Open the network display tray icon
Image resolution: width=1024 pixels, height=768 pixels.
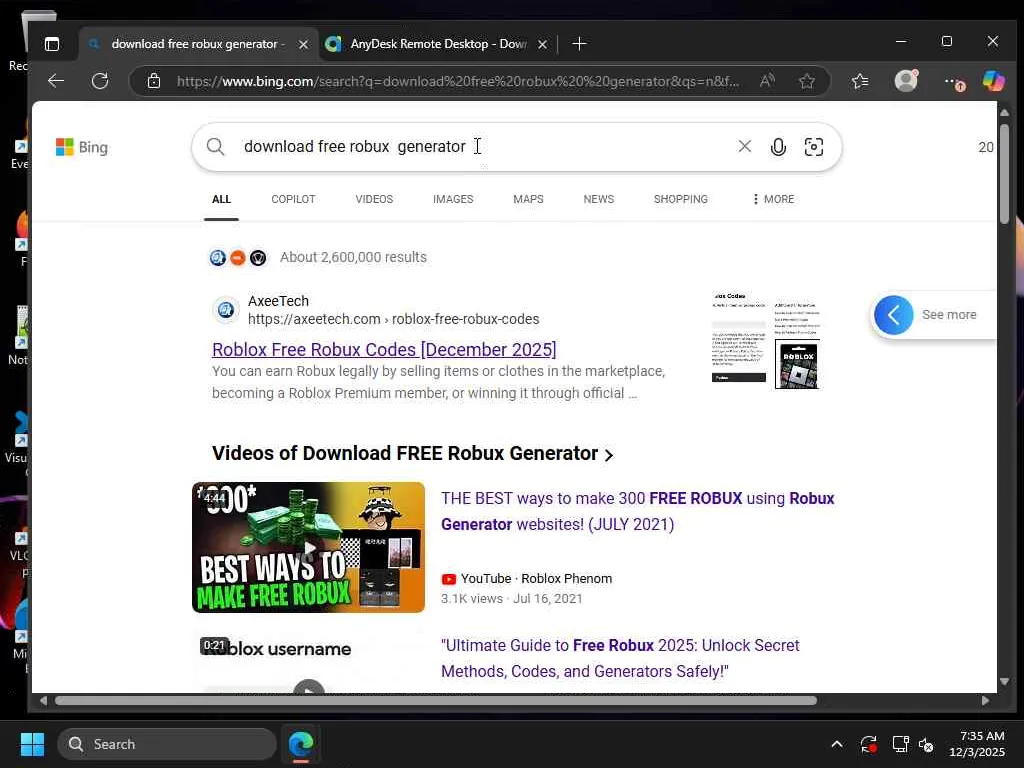pyautogui.click(x=901, y=744)
